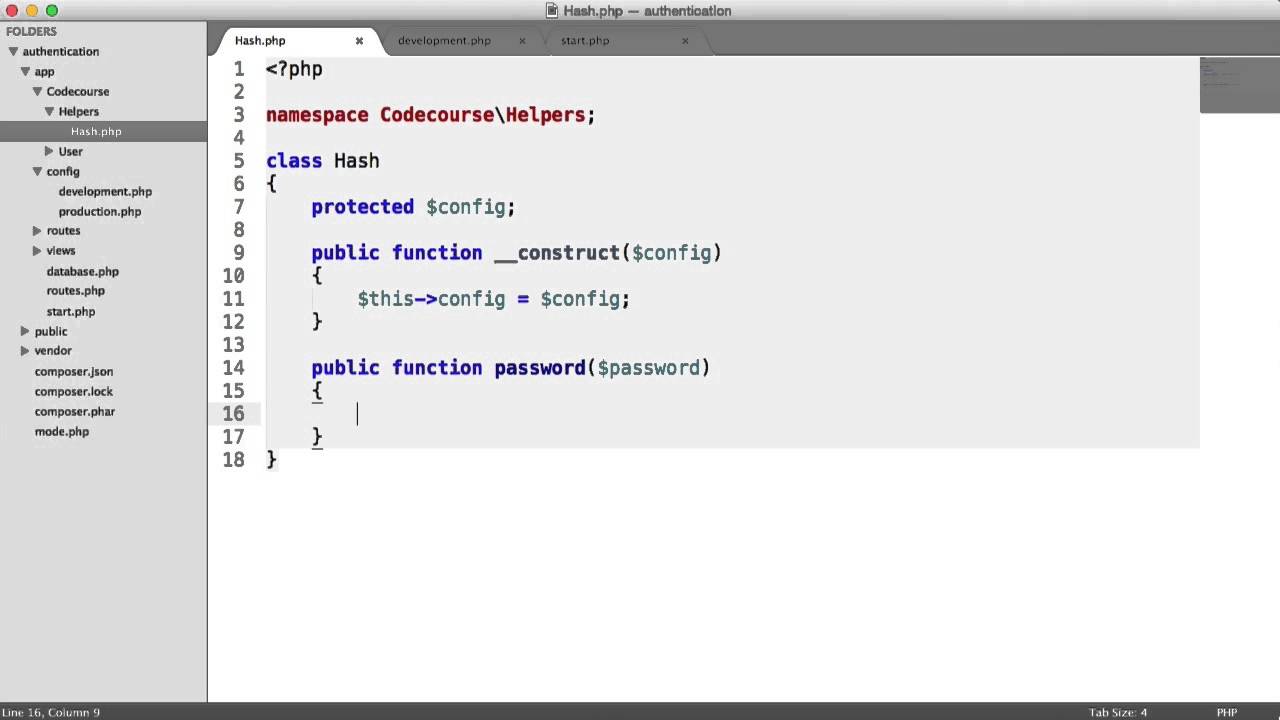1280x720 pixels.
Task: Click the $this->config assignment line
Action: (x=494, y=299)
